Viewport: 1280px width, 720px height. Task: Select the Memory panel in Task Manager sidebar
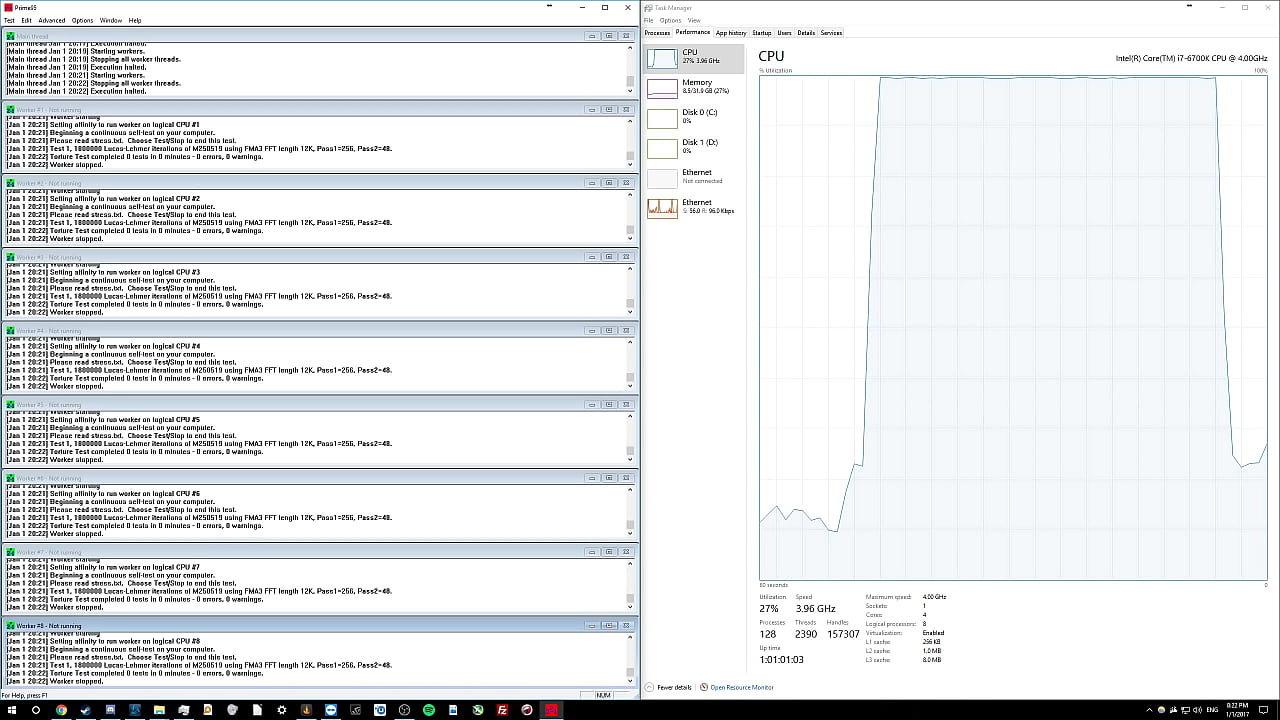tap(693, 85)
